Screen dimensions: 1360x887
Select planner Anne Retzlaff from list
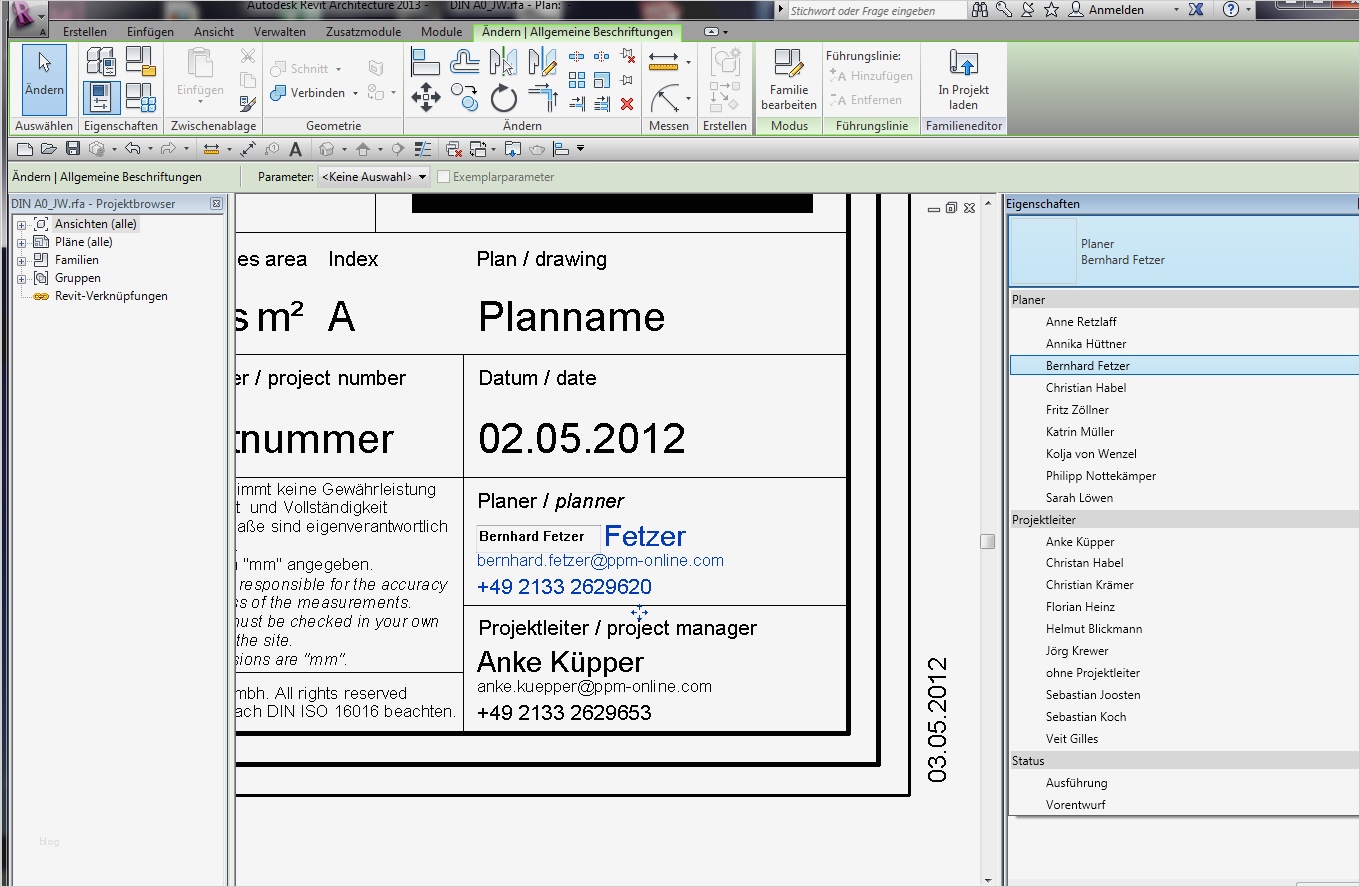[1081, 322]
